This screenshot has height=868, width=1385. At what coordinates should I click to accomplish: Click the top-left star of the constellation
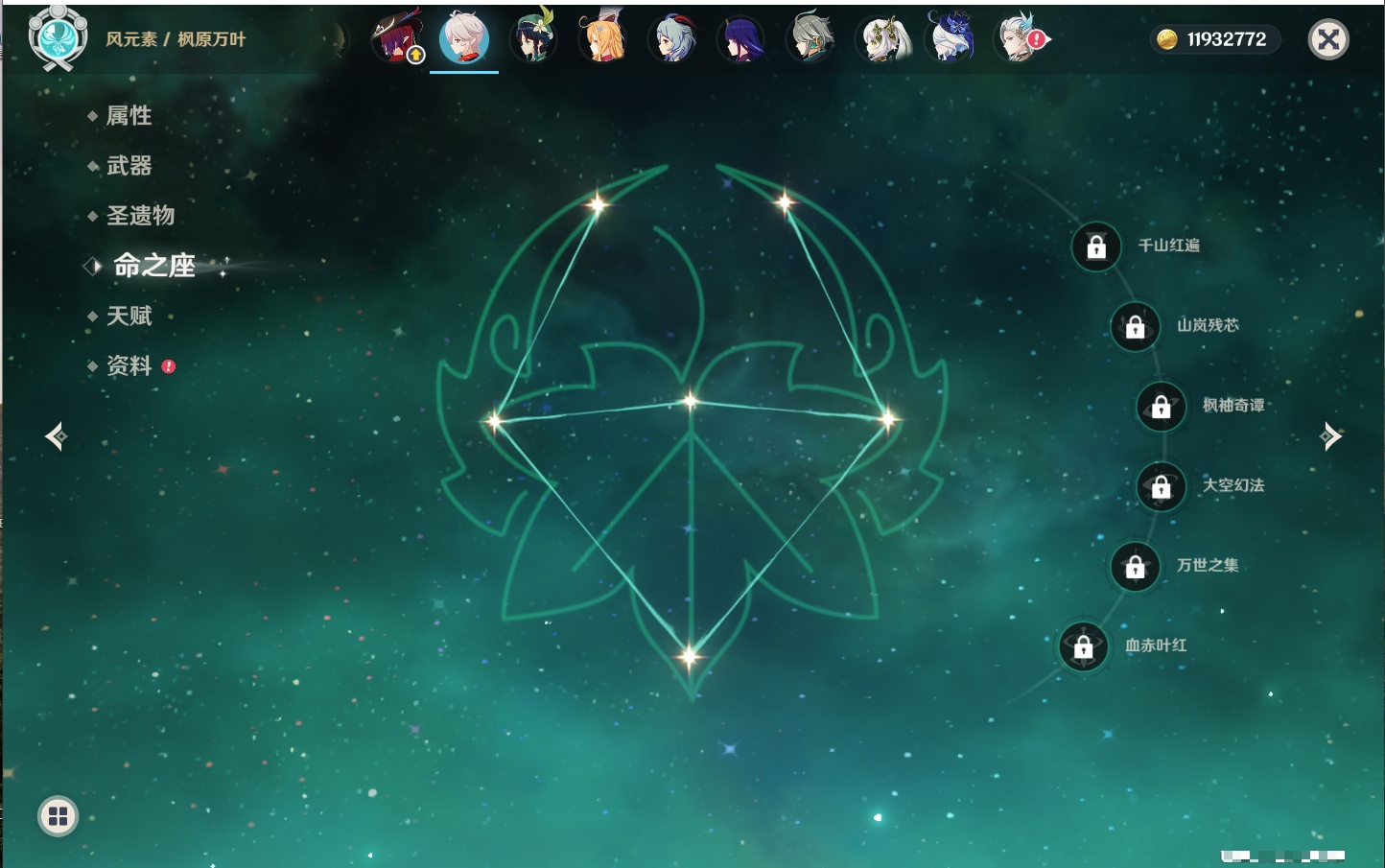598,203
